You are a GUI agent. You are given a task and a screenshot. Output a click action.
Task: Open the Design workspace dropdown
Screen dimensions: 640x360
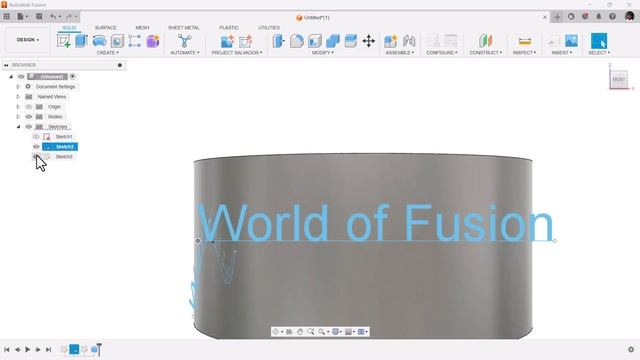click(28, 40)
